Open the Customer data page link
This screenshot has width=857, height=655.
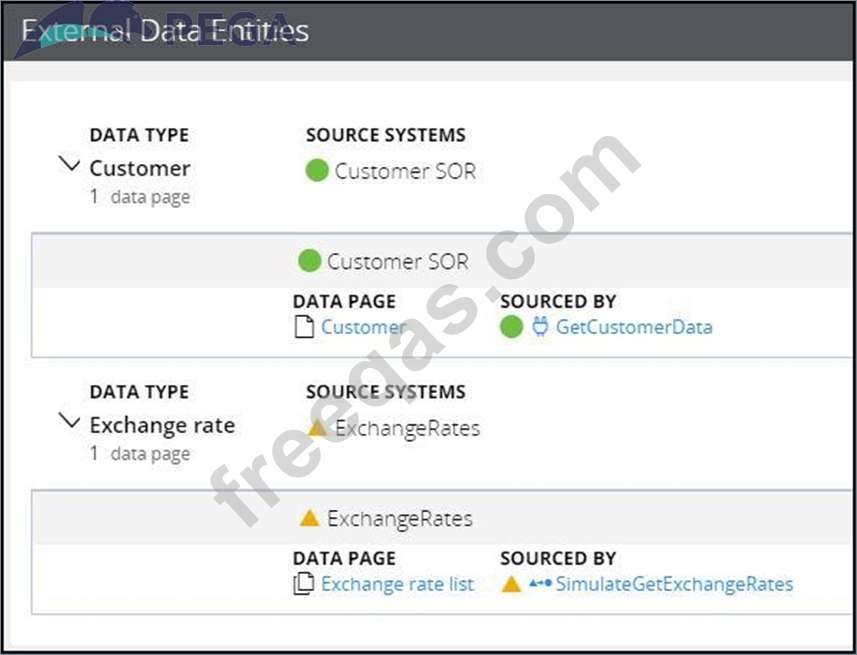(x=363, y=327)
